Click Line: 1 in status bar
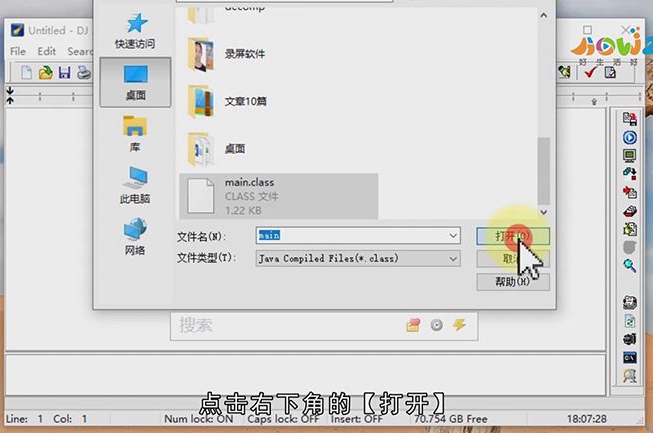653x433 pixels. (24, 418)
